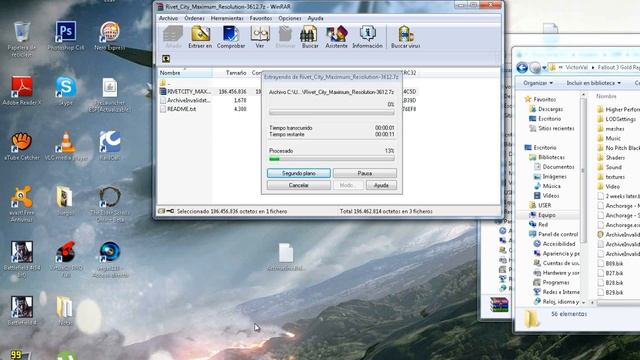Click the Comprobar icon in WinRAR

[x=231, y=37]
